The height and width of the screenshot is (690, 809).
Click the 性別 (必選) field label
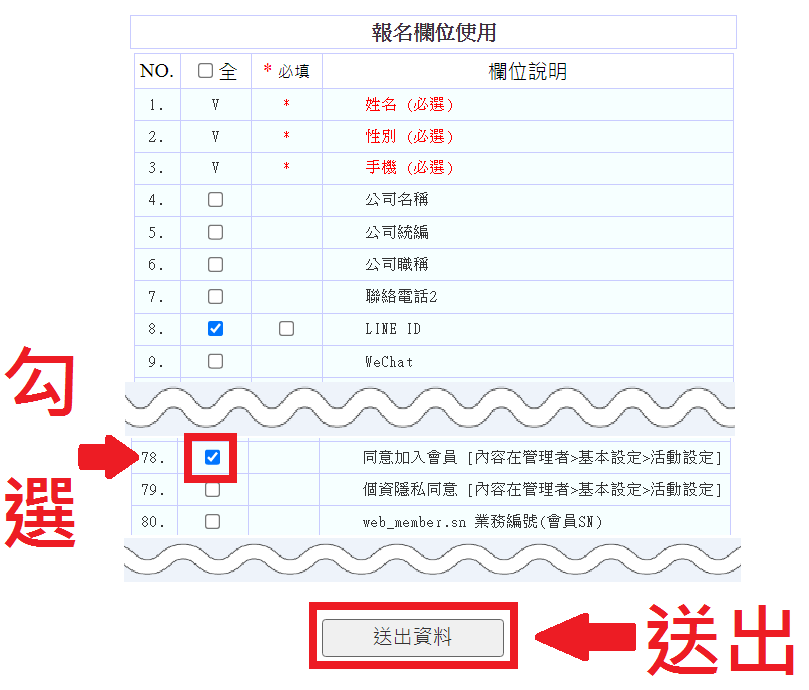point(409,136)
